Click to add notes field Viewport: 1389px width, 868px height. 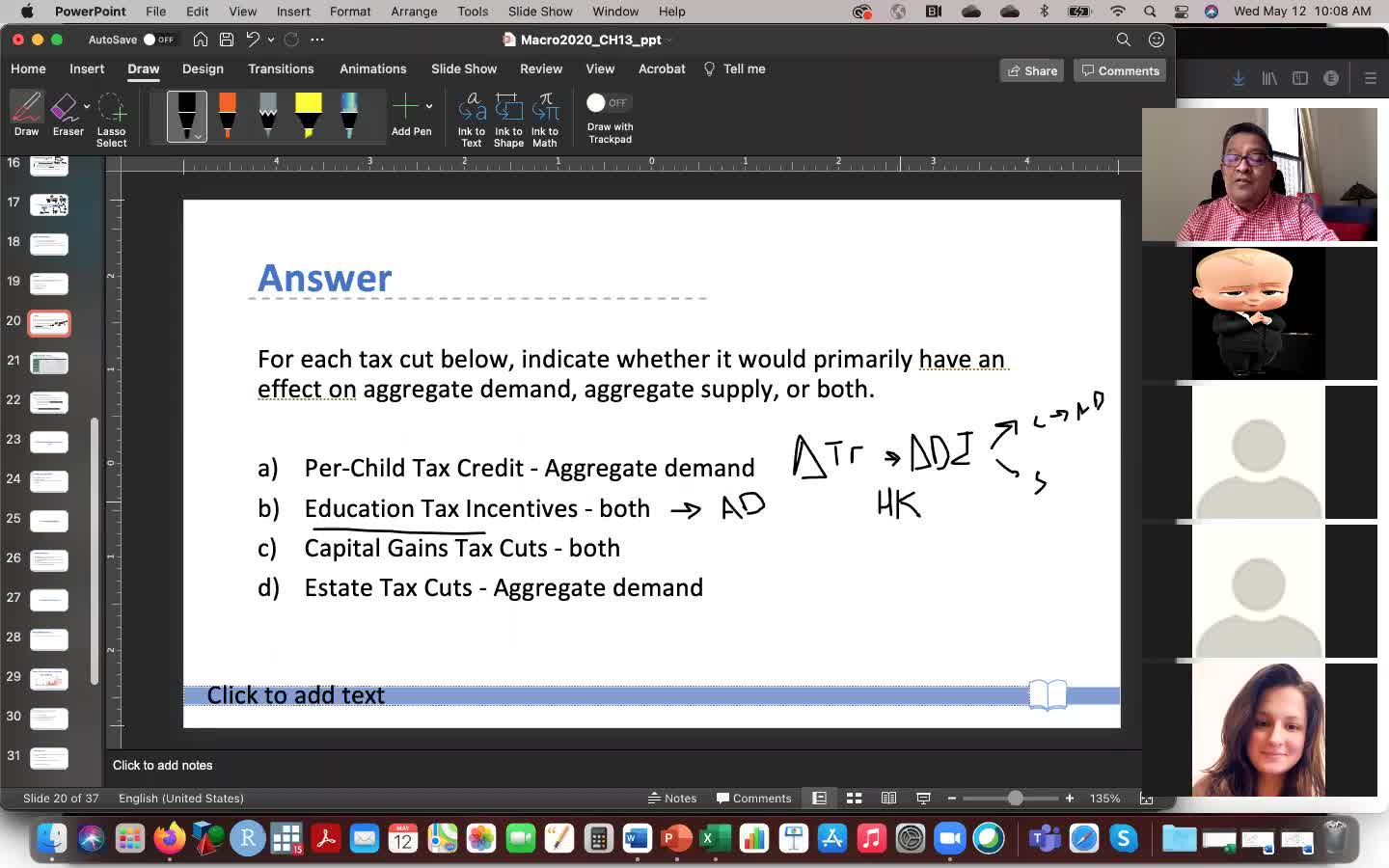pyautogui.click(x=162, y=766)
